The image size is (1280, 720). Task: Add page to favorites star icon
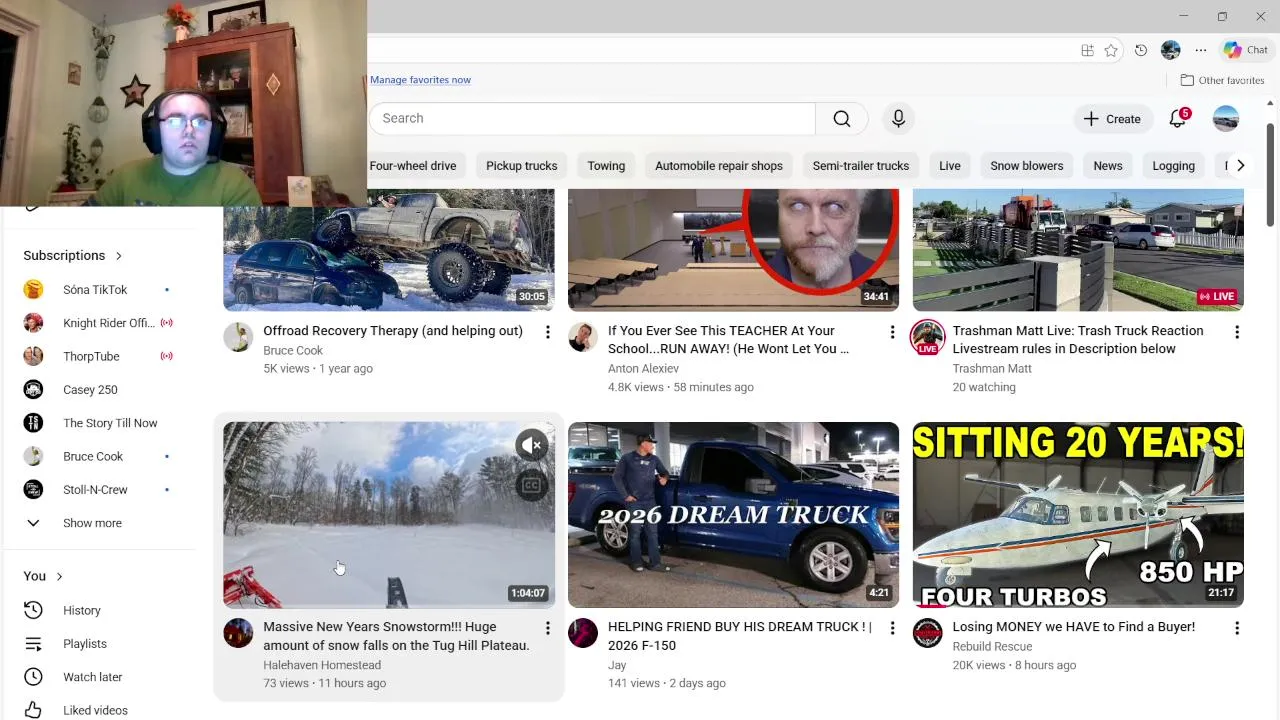tap(1111, 50)
